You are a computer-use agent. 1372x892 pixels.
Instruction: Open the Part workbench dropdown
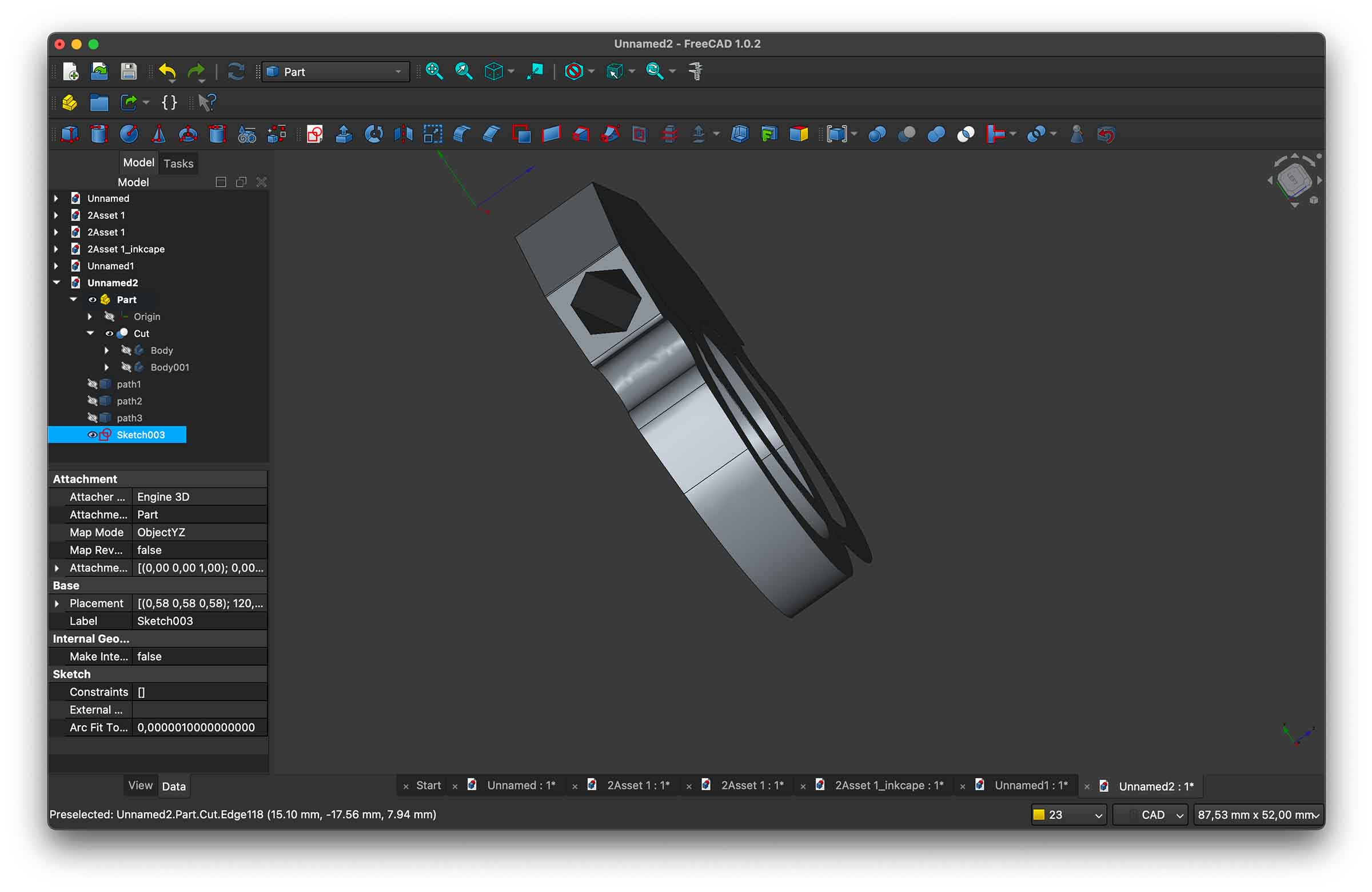(335, 71)
